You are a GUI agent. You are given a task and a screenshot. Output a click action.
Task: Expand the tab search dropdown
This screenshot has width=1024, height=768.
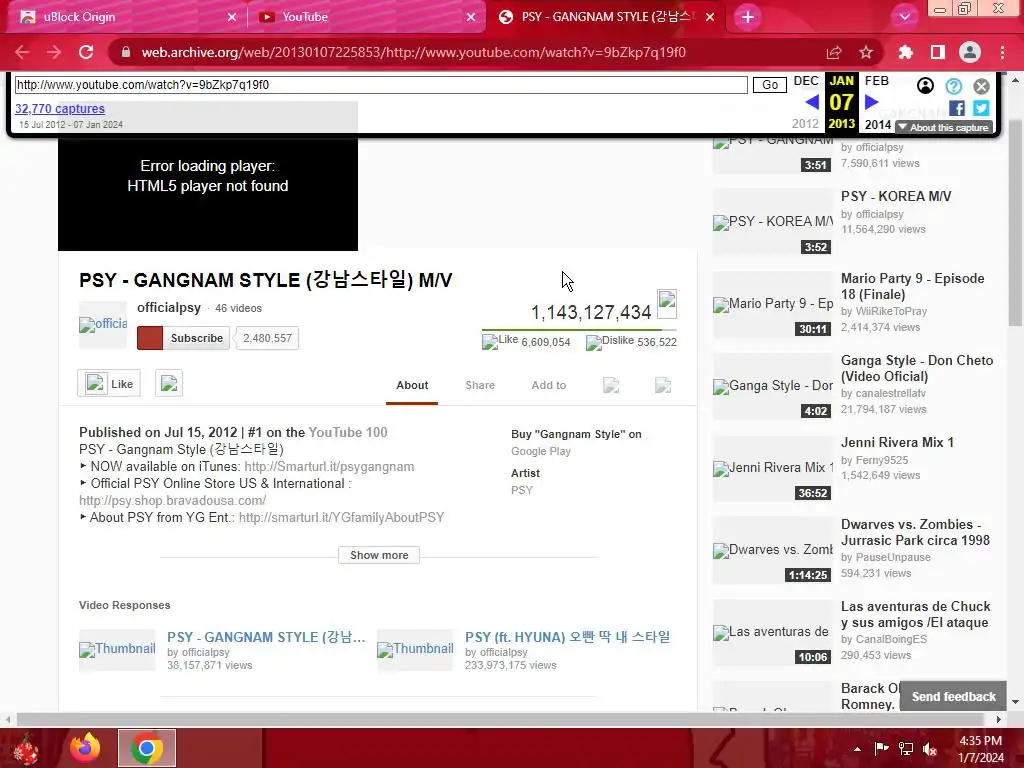[x=904, y=17]
